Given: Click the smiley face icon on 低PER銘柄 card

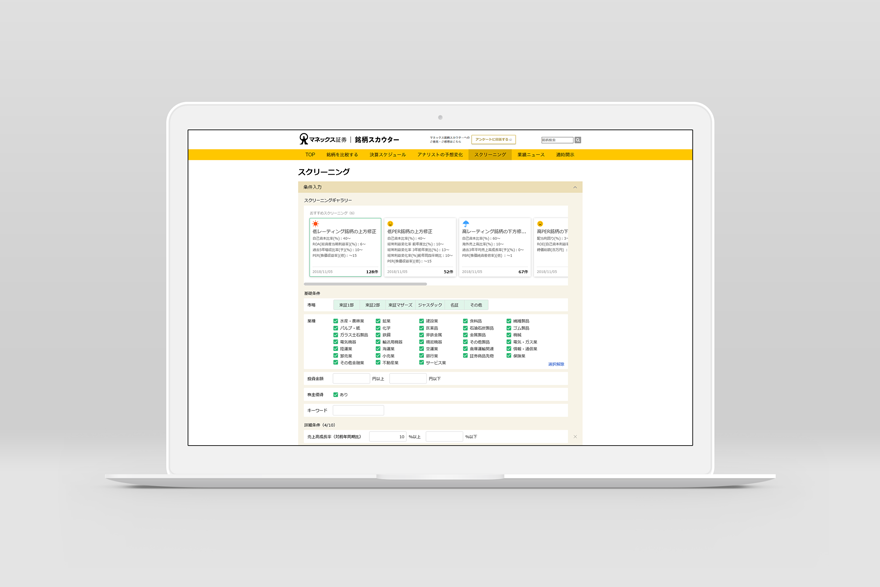Looking at the screenshot, I should tap(390, 224).
